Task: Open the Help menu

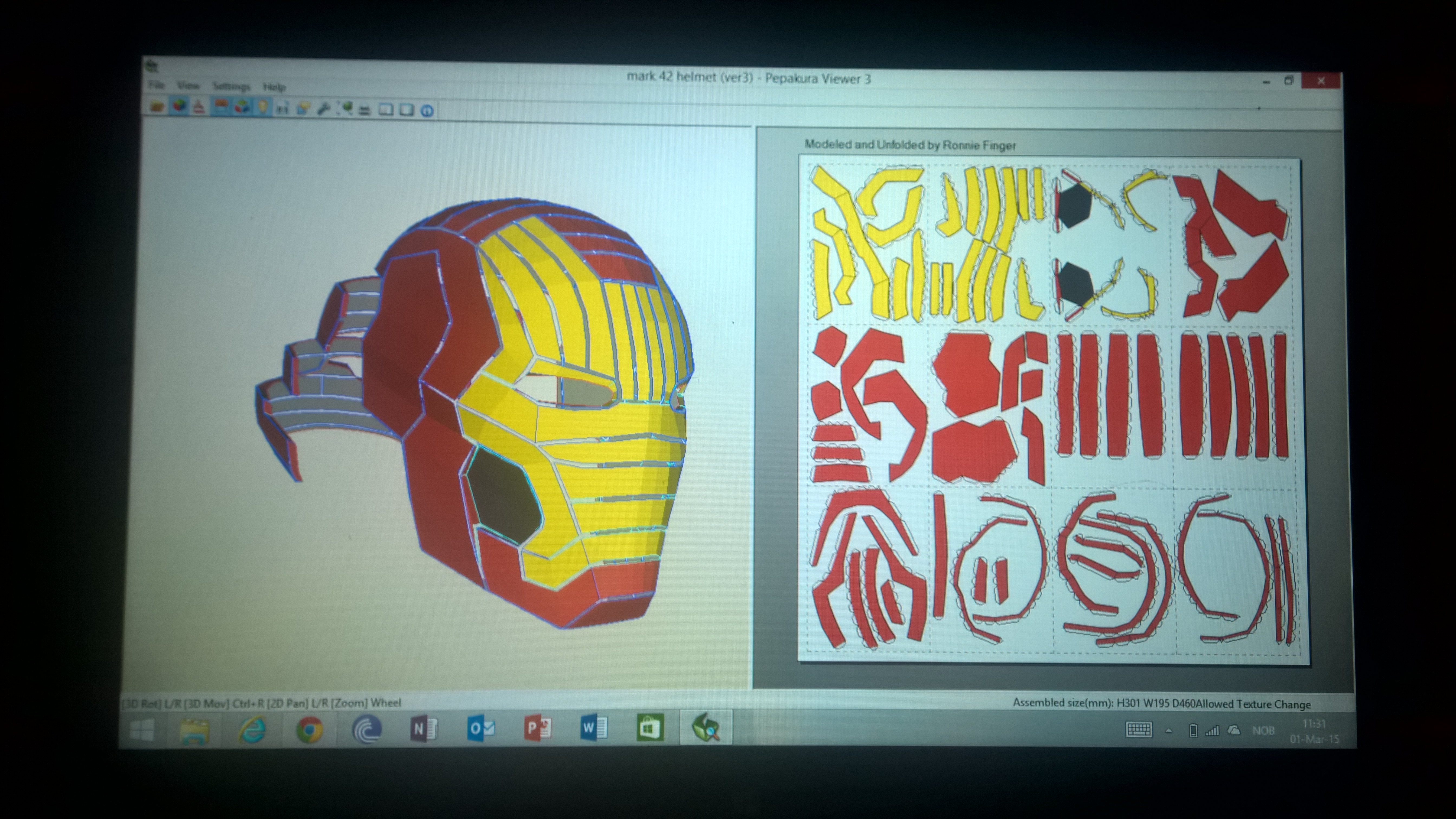Action: [x=274, y=87]
